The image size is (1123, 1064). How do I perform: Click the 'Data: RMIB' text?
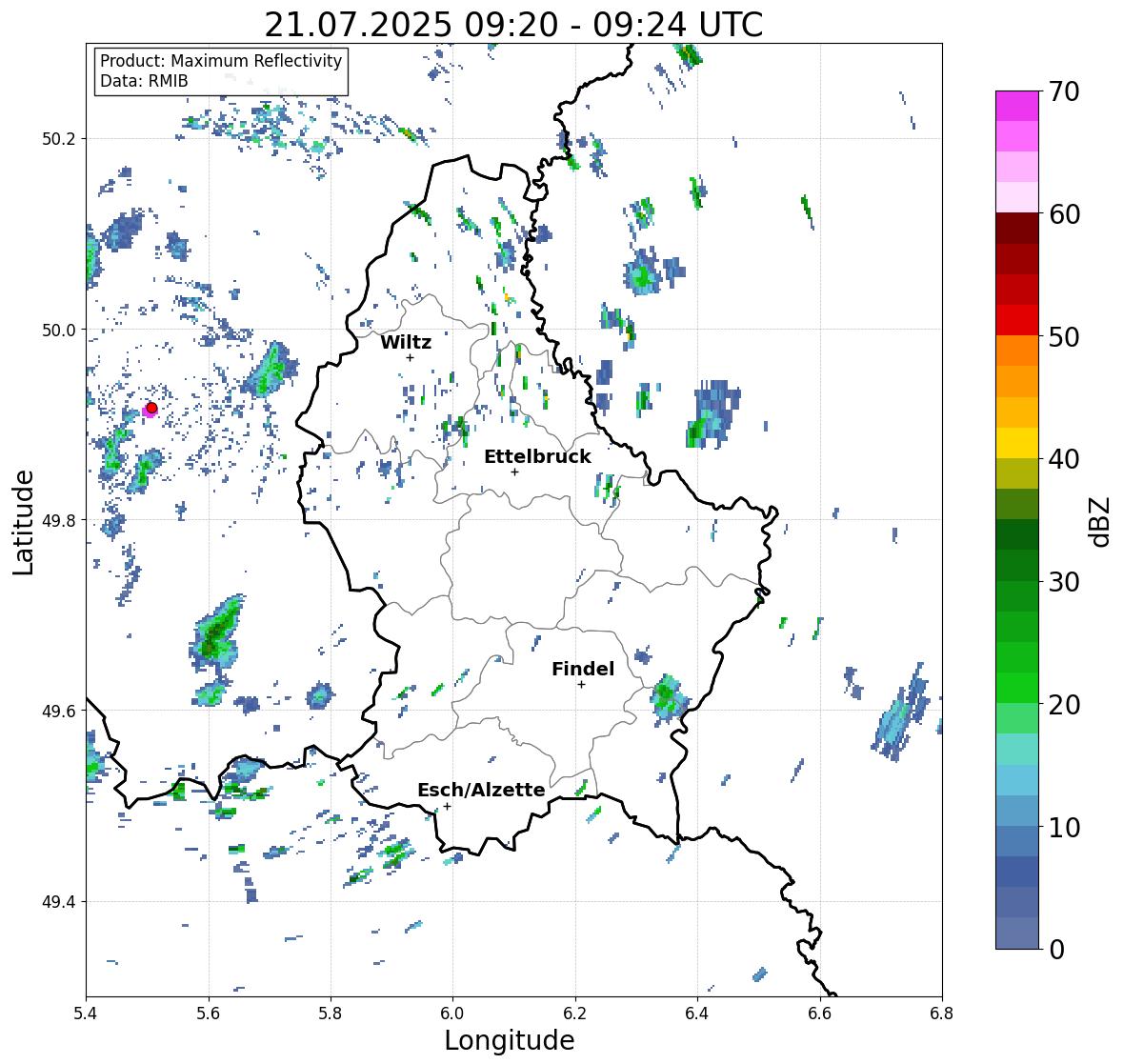(144, 81)
